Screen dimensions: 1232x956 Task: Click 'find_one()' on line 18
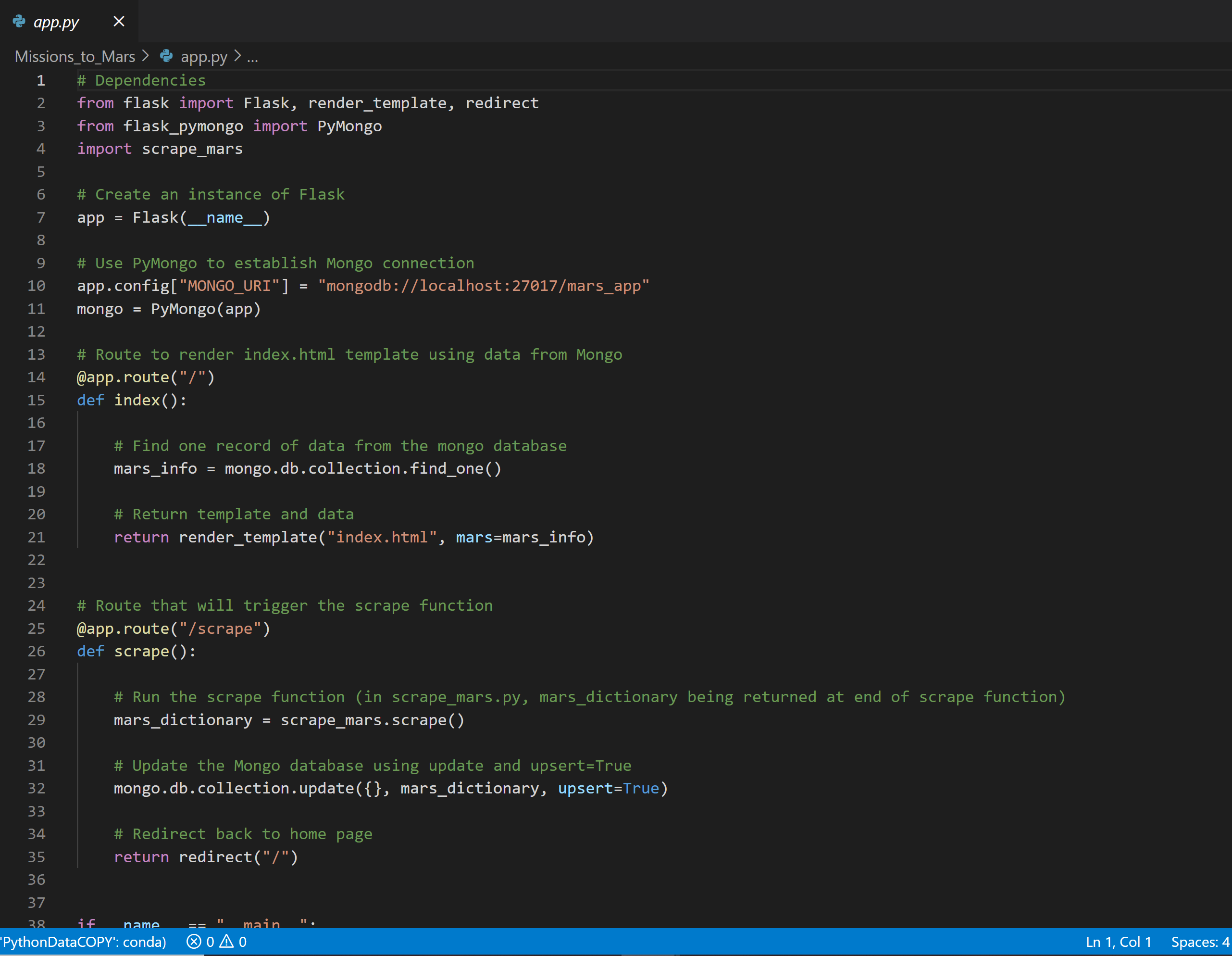tap(455, 469)
